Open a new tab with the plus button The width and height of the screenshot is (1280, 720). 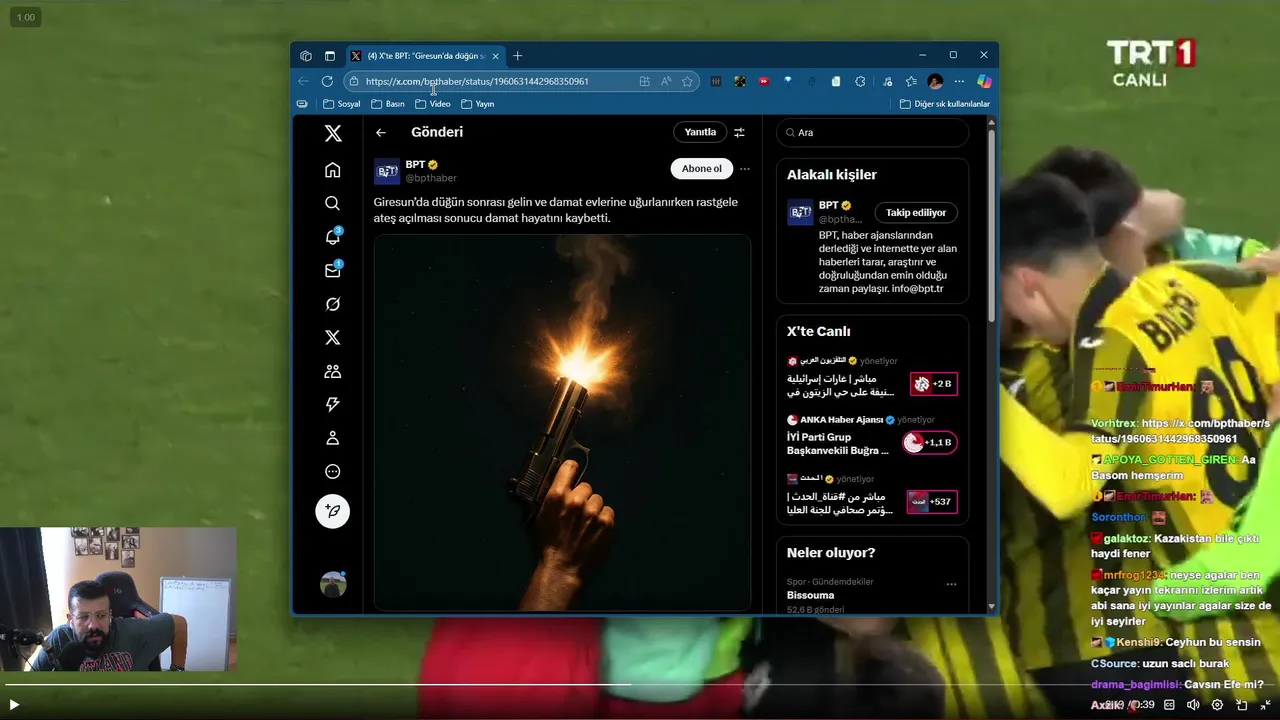click(517, 56)
